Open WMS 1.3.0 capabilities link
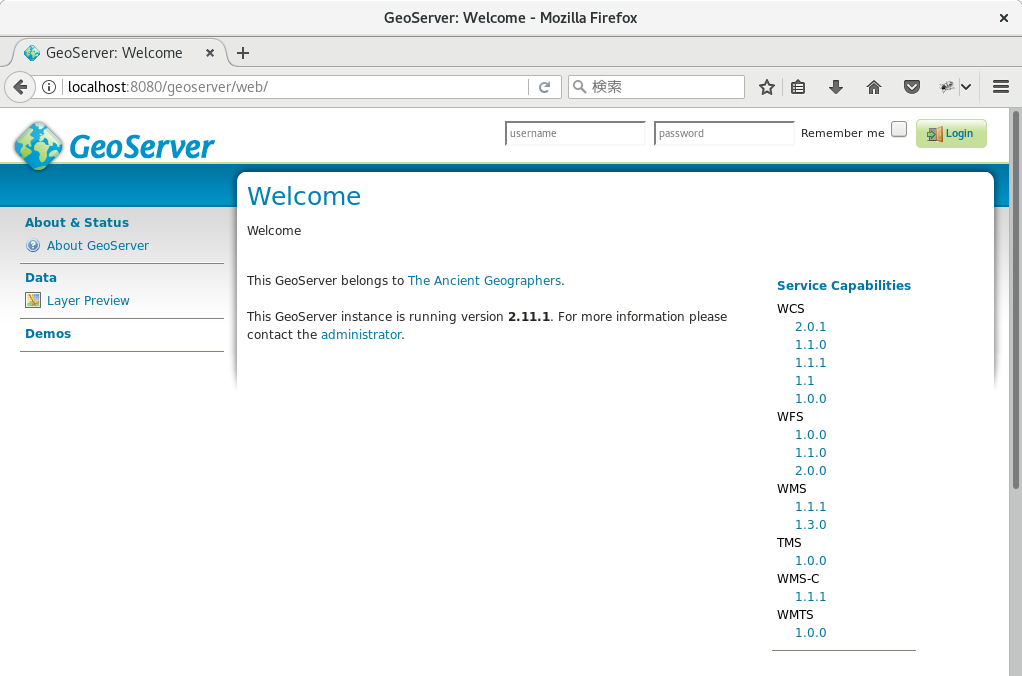Image resolution: width=1022 pixels, height=676 pixels. pyautogui.click(x=810, y=525)
